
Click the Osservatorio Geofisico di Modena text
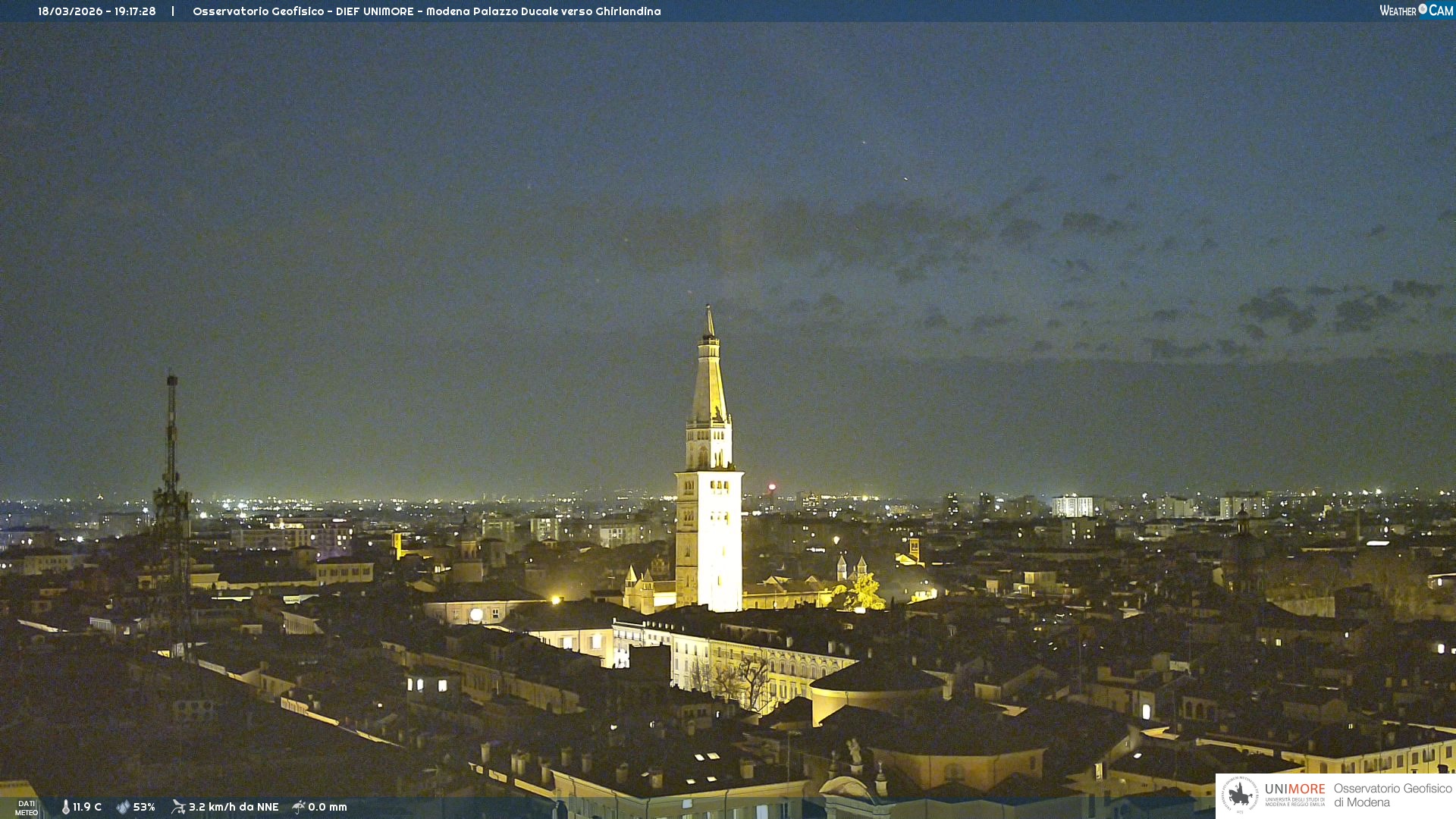1392,795
